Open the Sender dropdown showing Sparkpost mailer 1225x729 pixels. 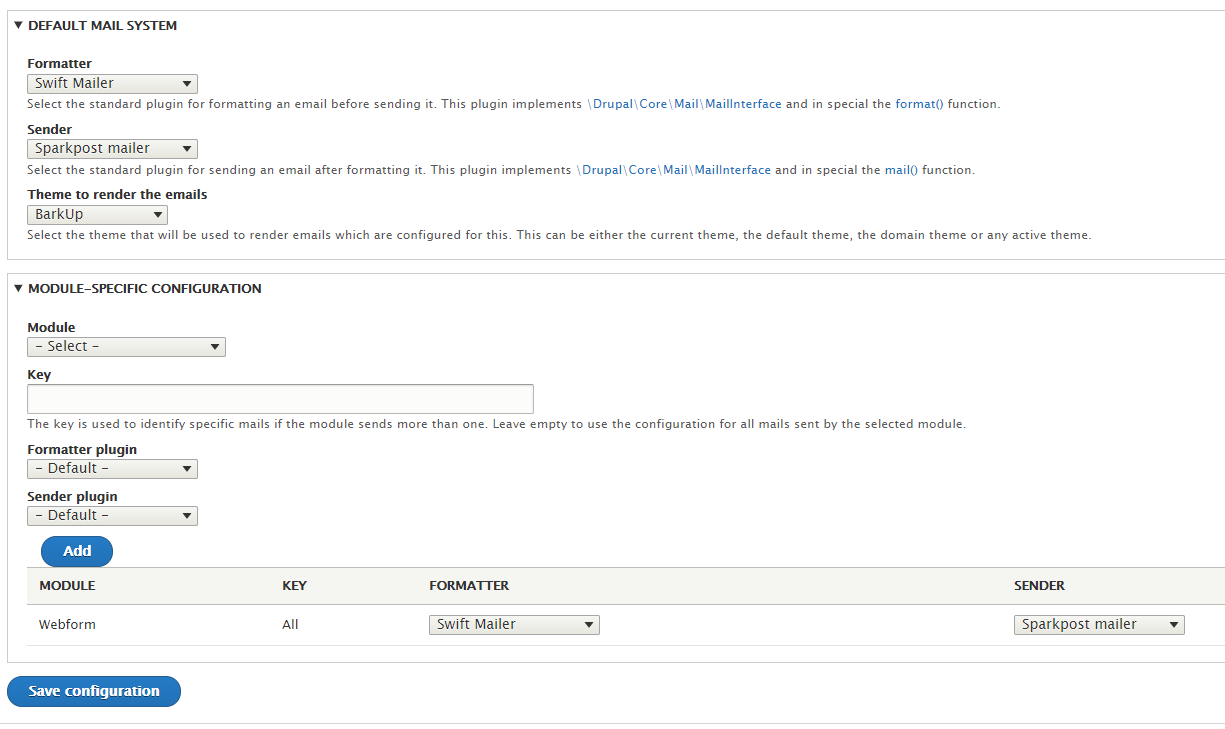112,148
